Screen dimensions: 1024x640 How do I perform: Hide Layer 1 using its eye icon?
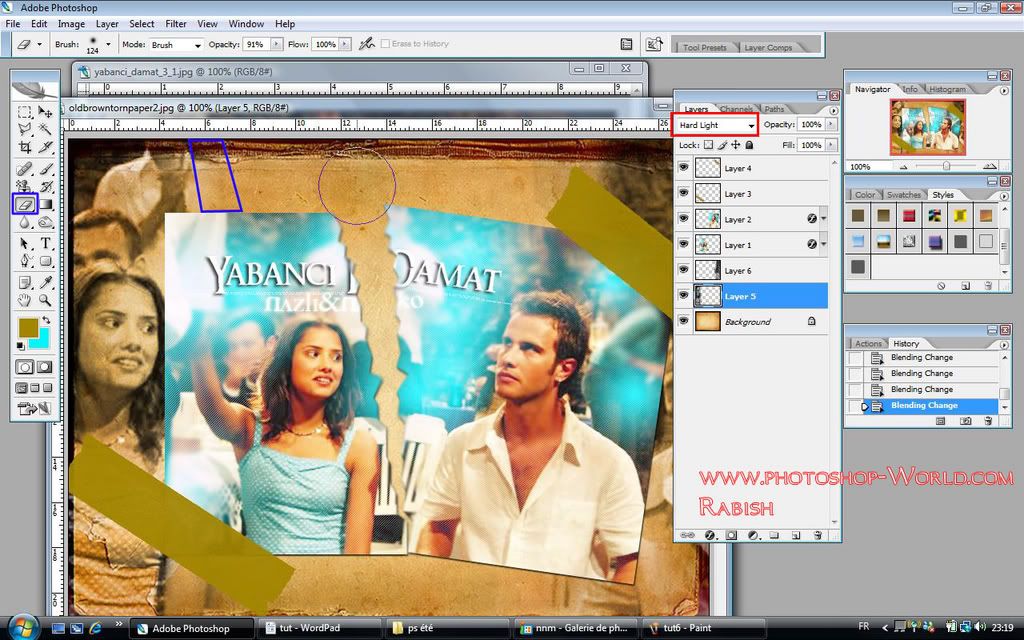[x=683, y=244]
